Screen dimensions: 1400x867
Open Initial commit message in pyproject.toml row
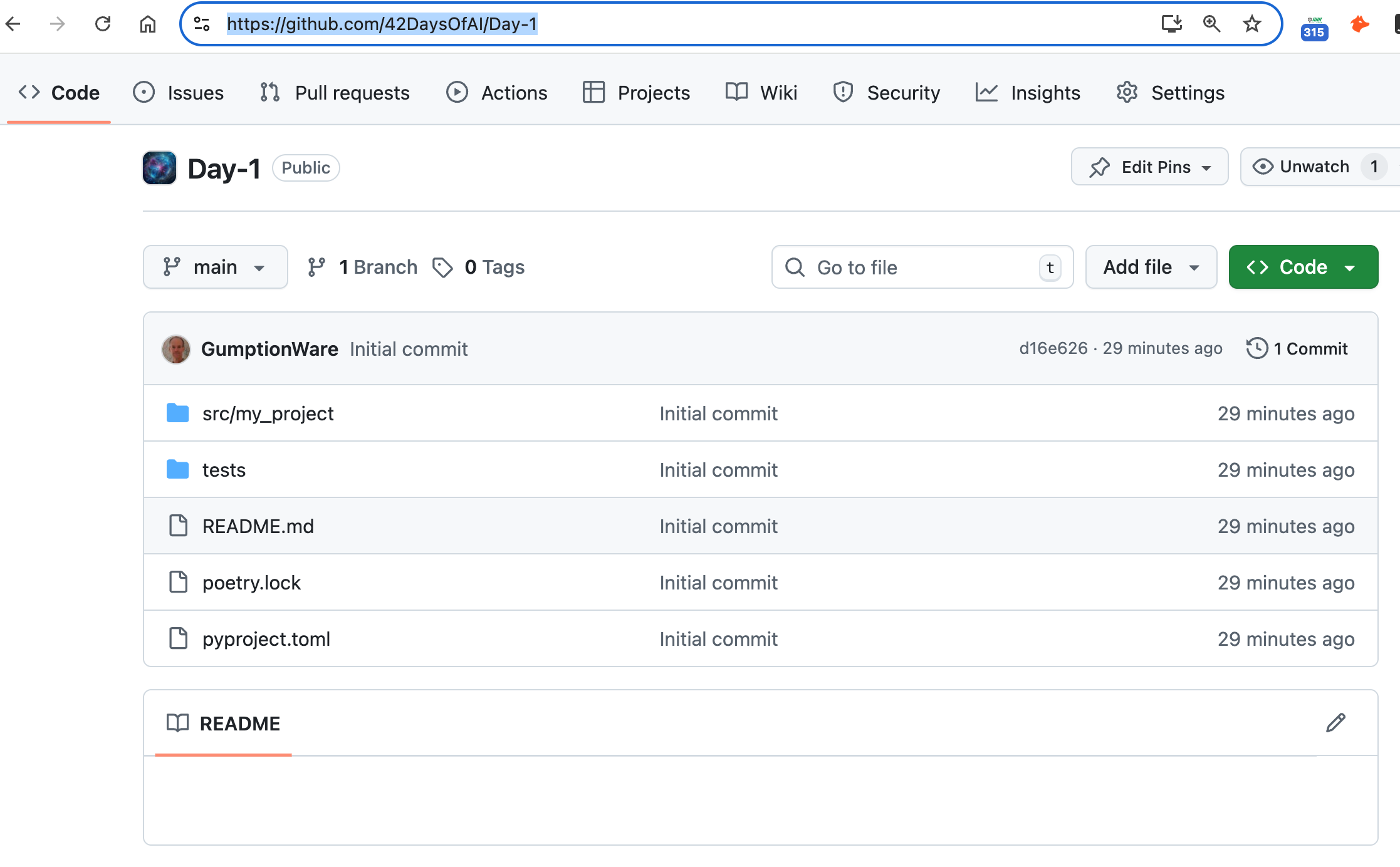pyautogui.click(x=718, y=639)
